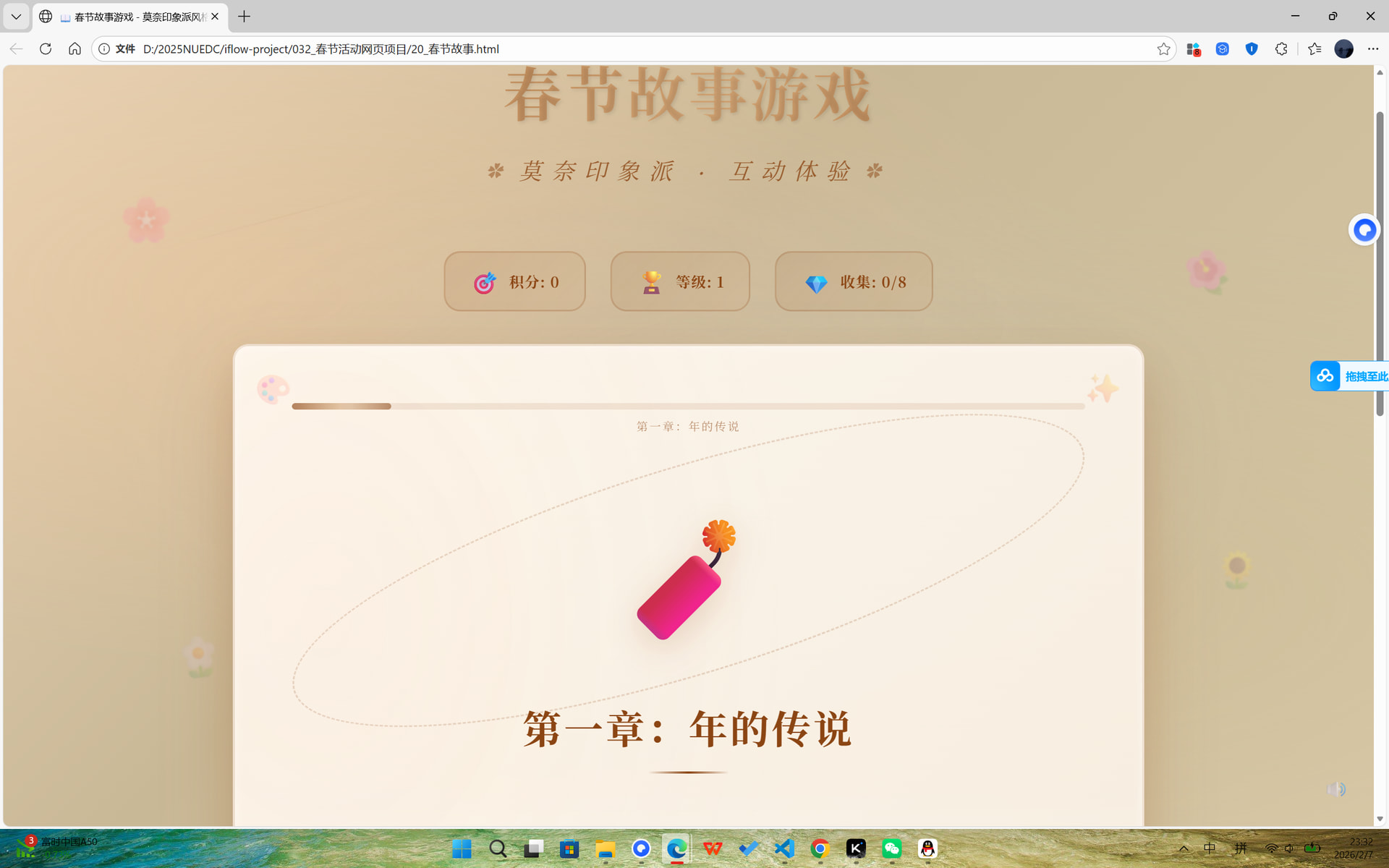Click the palette icon on story card
Viewport: 1389px width, 868px height.
click(273, 389)
